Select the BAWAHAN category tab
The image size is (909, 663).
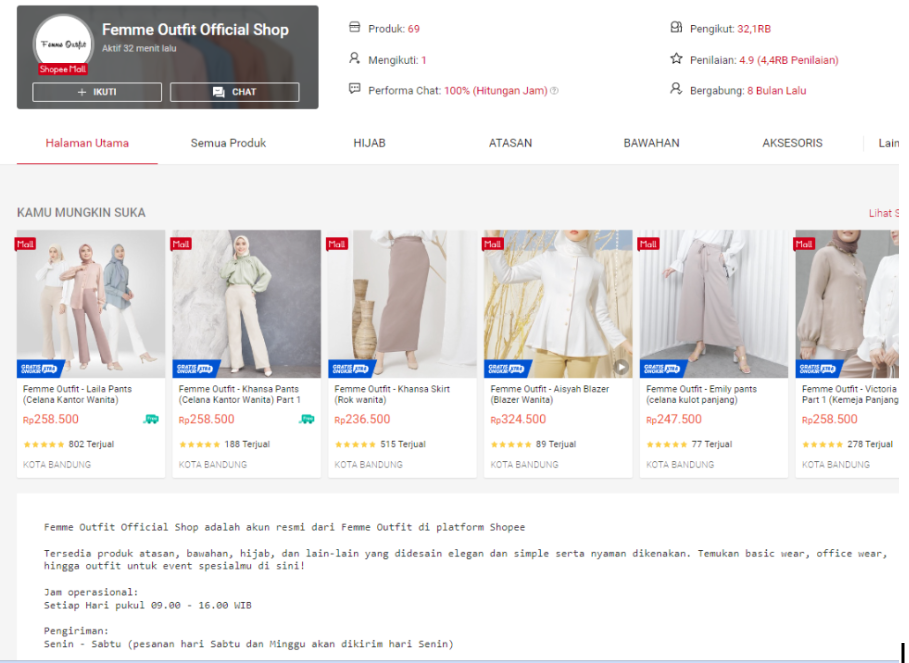coord(652,143)
